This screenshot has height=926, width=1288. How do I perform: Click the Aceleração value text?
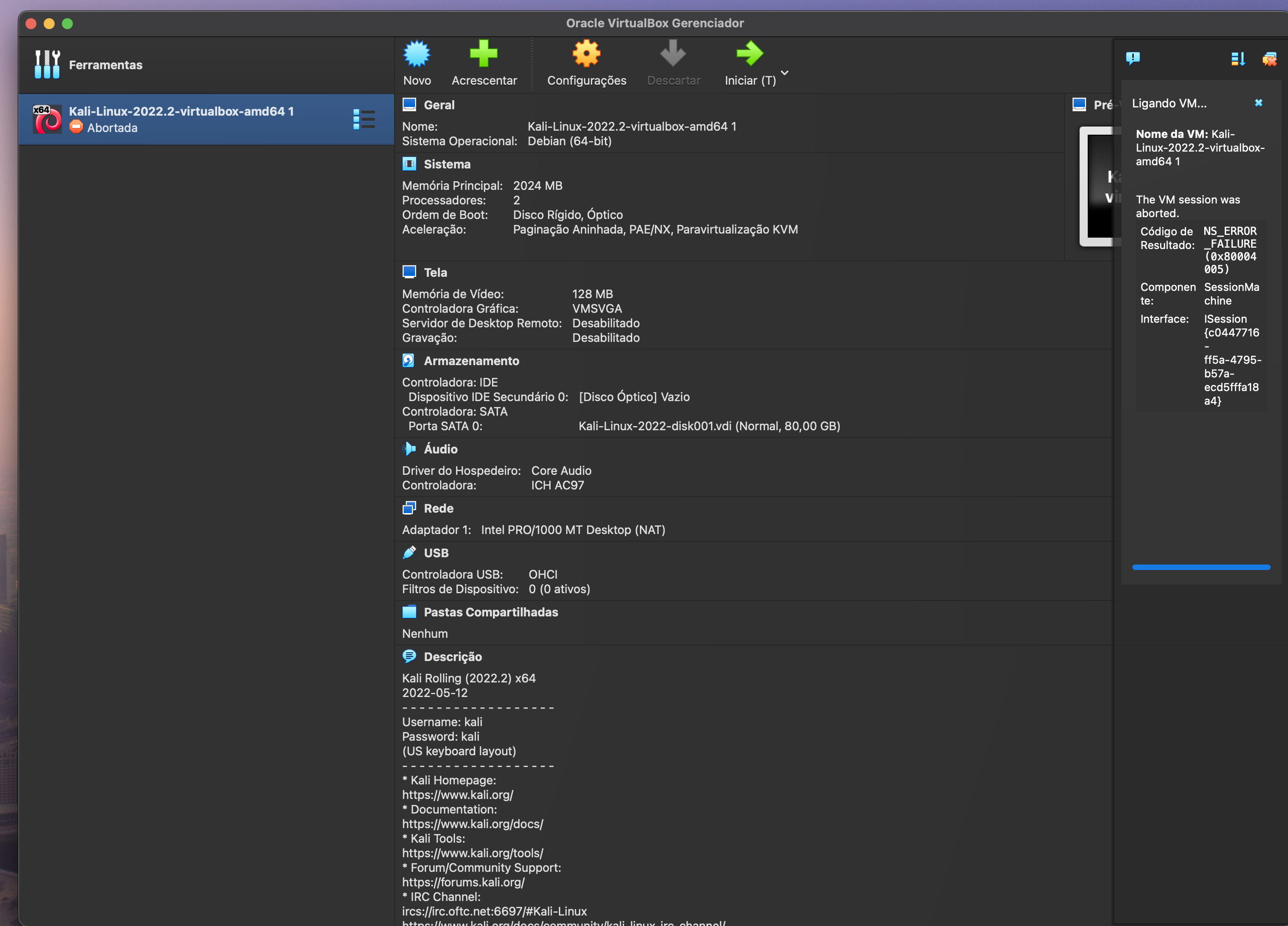pyautogui.click(x=655, y=229)
